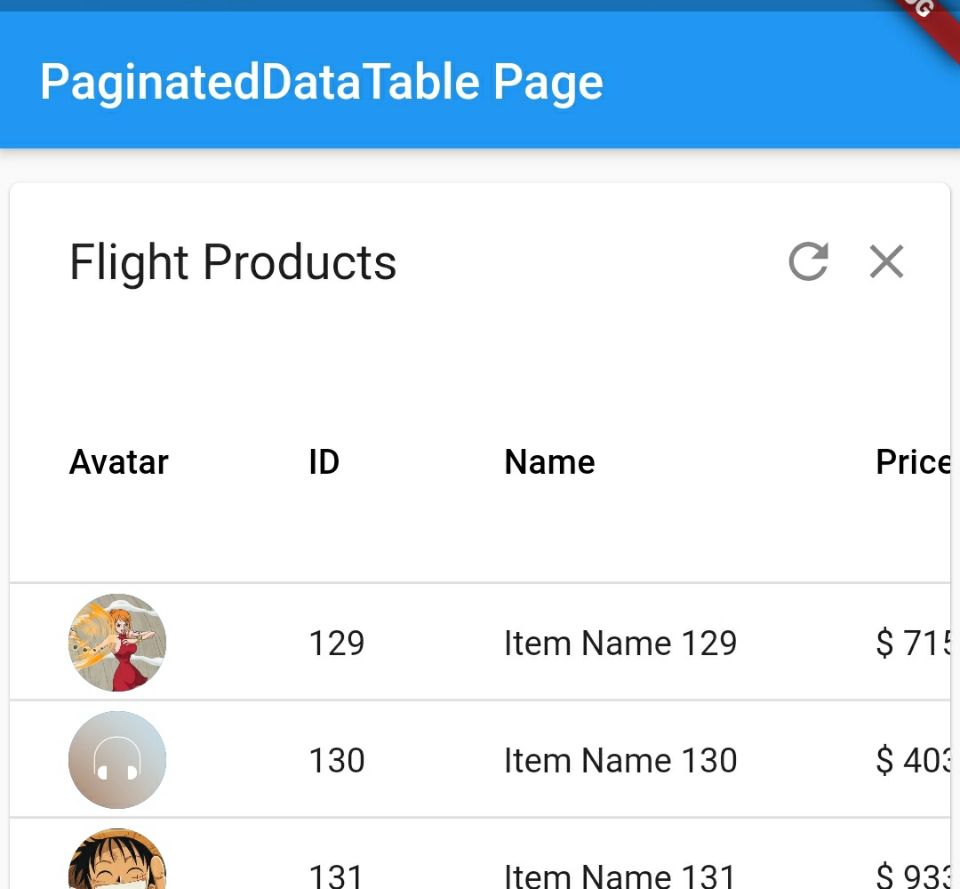This screenshot has width=960, height=889.
Task: Click the avatar image for item 131
Action: pyautogui.click(x=117, y=862)
